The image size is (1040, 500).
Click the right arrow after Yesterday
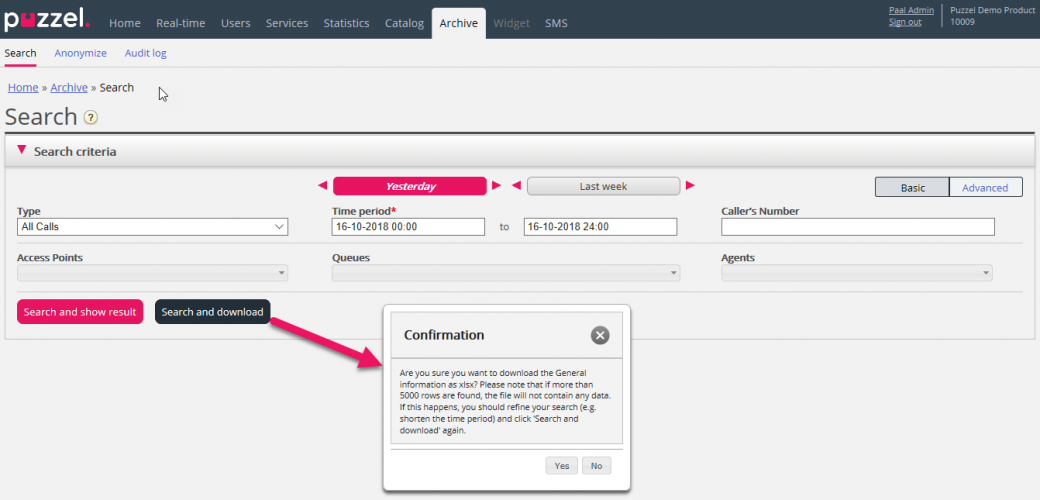coord(497,186)
